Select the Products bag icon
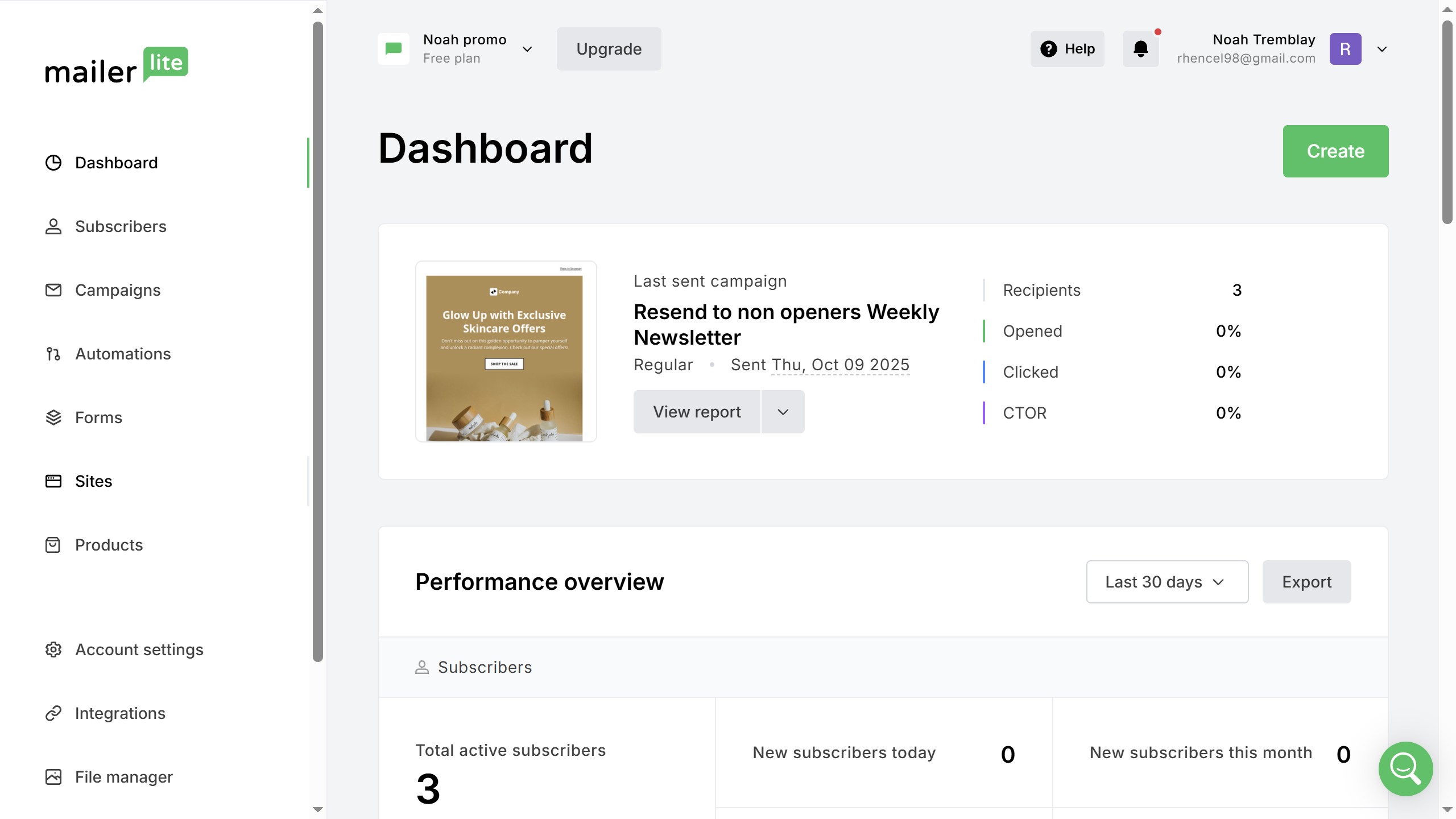Image resolution: width=1456 pixels, height=819 pixels. [x=53, y=545]
